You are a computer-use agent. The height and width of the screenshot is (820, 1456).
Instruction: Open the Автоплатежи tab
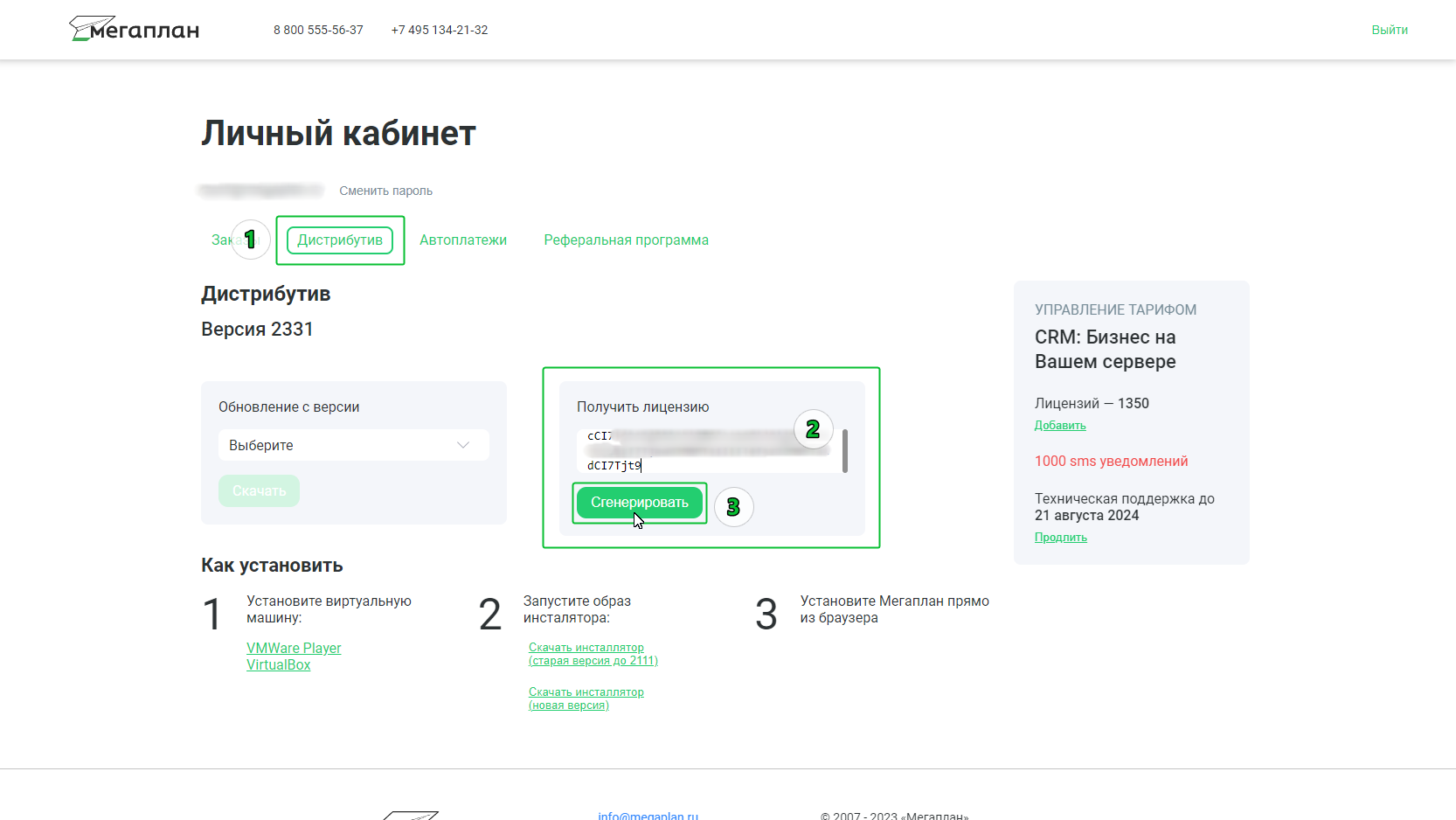(463, 240)
